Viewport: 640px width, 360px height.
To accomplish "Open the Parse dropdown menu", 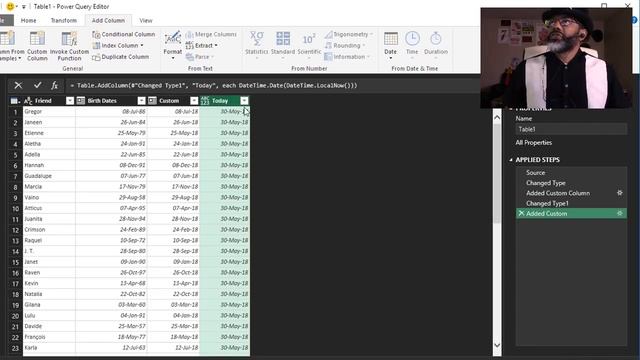I will coord(200,57).
